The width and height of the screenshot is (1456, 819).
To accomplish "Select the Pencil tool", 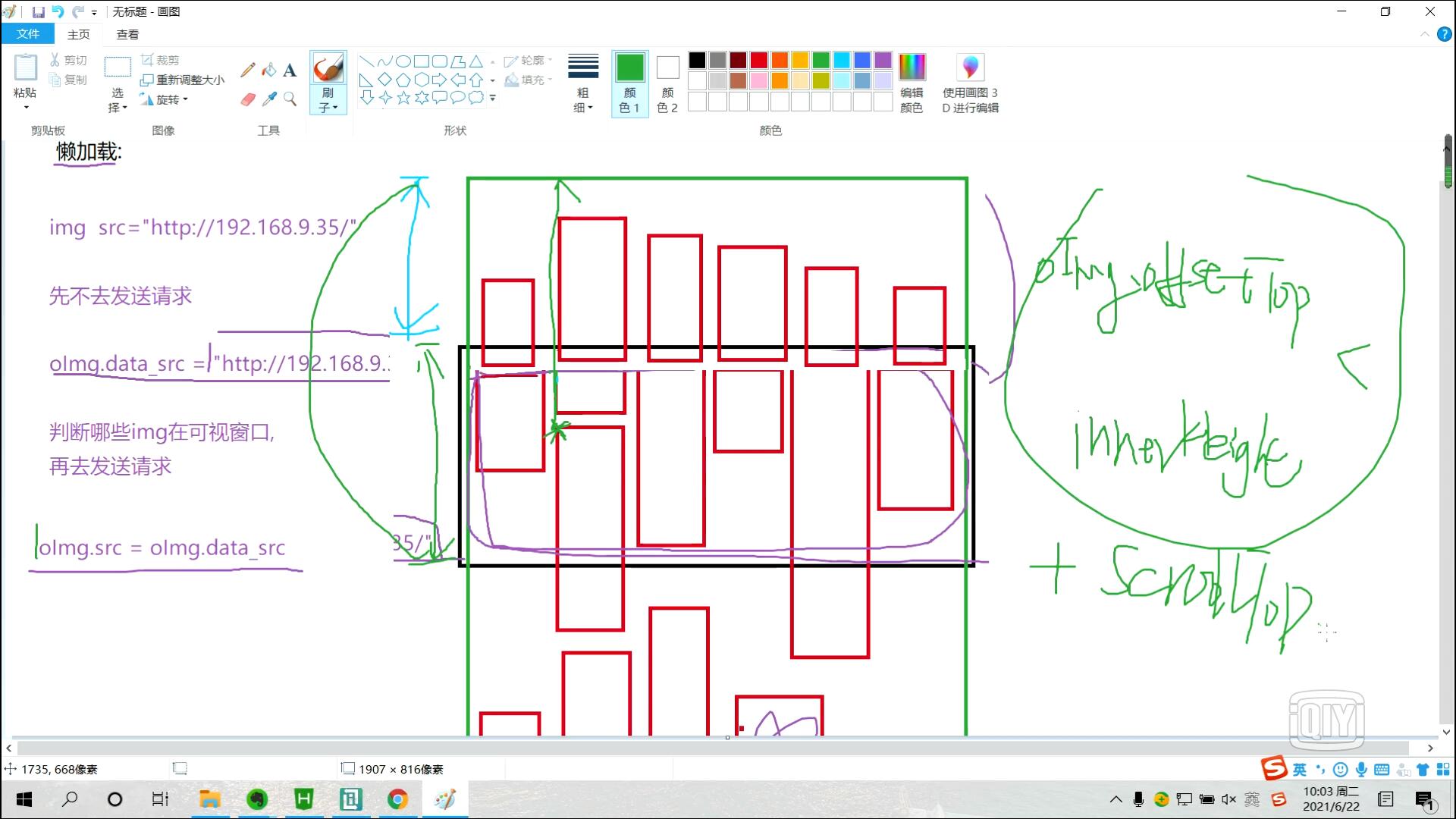I will click(x=248, y=70).
